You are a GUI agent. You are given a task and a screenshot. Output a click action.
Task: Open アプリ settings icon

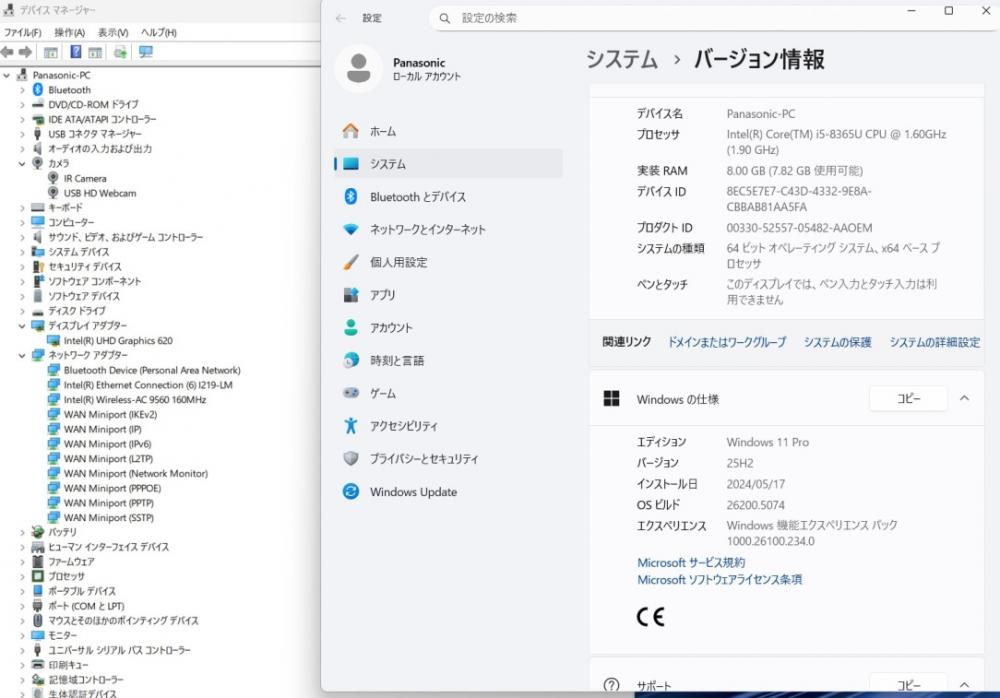pyautogui.click(x=351, y=295)
